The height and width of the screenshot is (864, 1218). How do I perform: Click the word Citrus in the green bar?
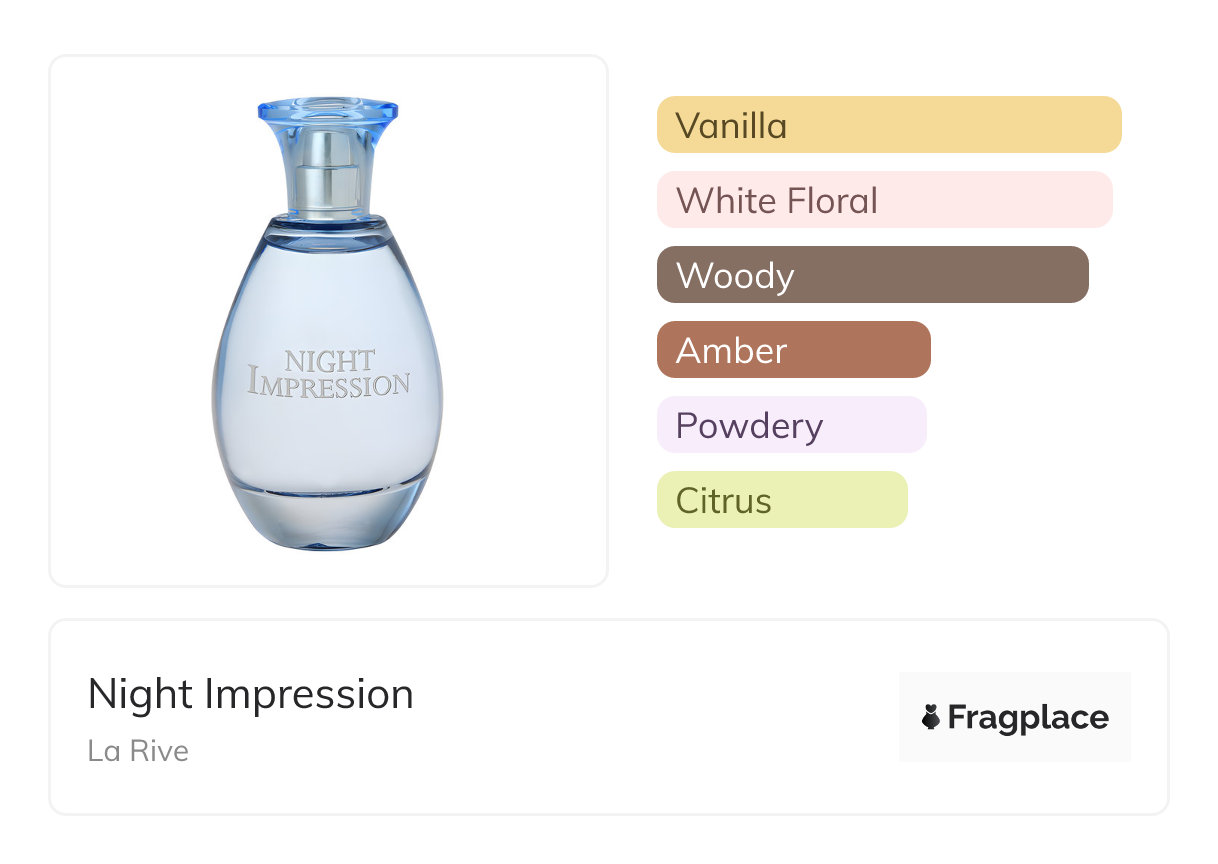click(723, 501)
